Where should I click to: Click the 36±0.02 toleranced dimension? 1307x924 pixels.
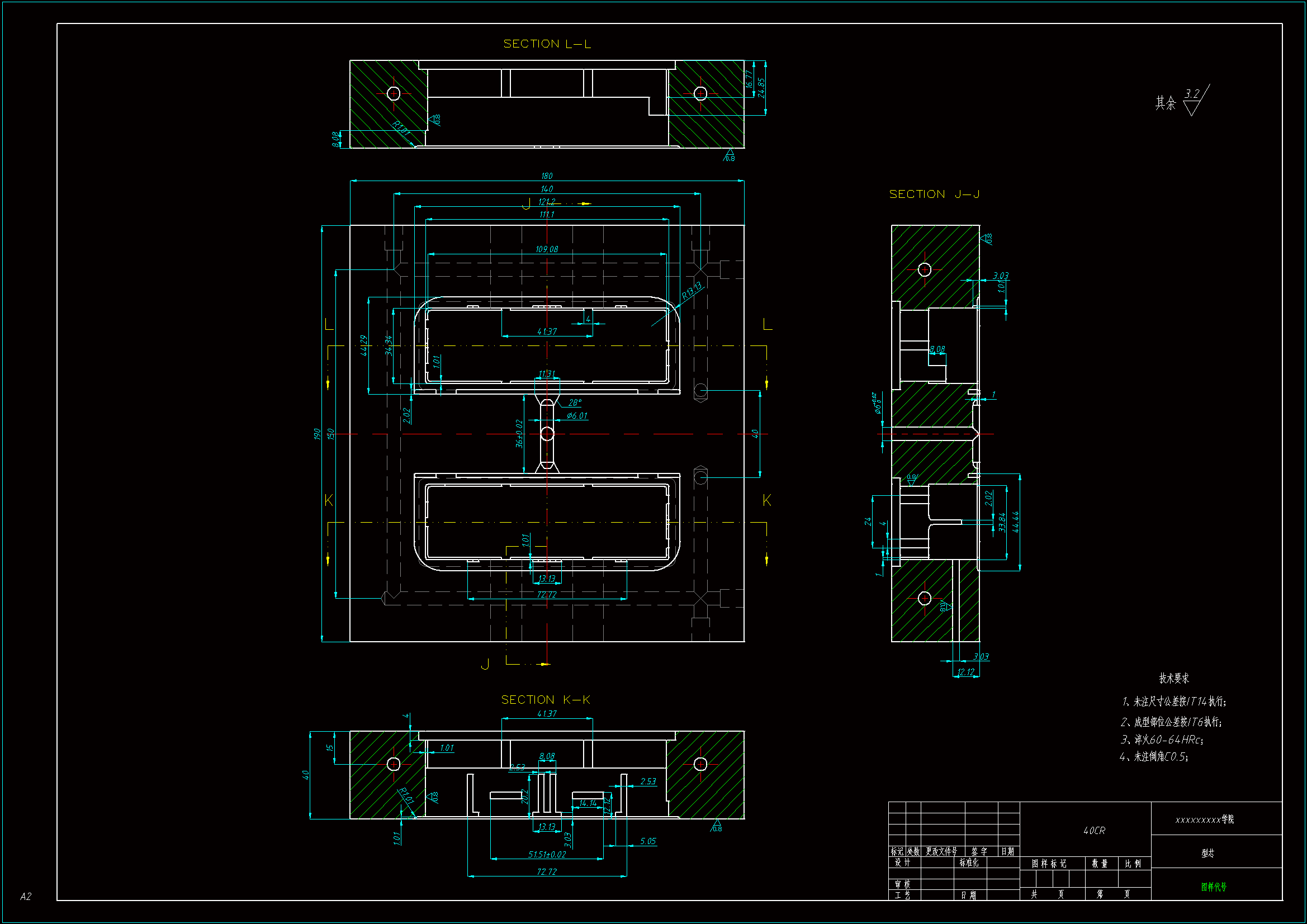pos(519,434)
